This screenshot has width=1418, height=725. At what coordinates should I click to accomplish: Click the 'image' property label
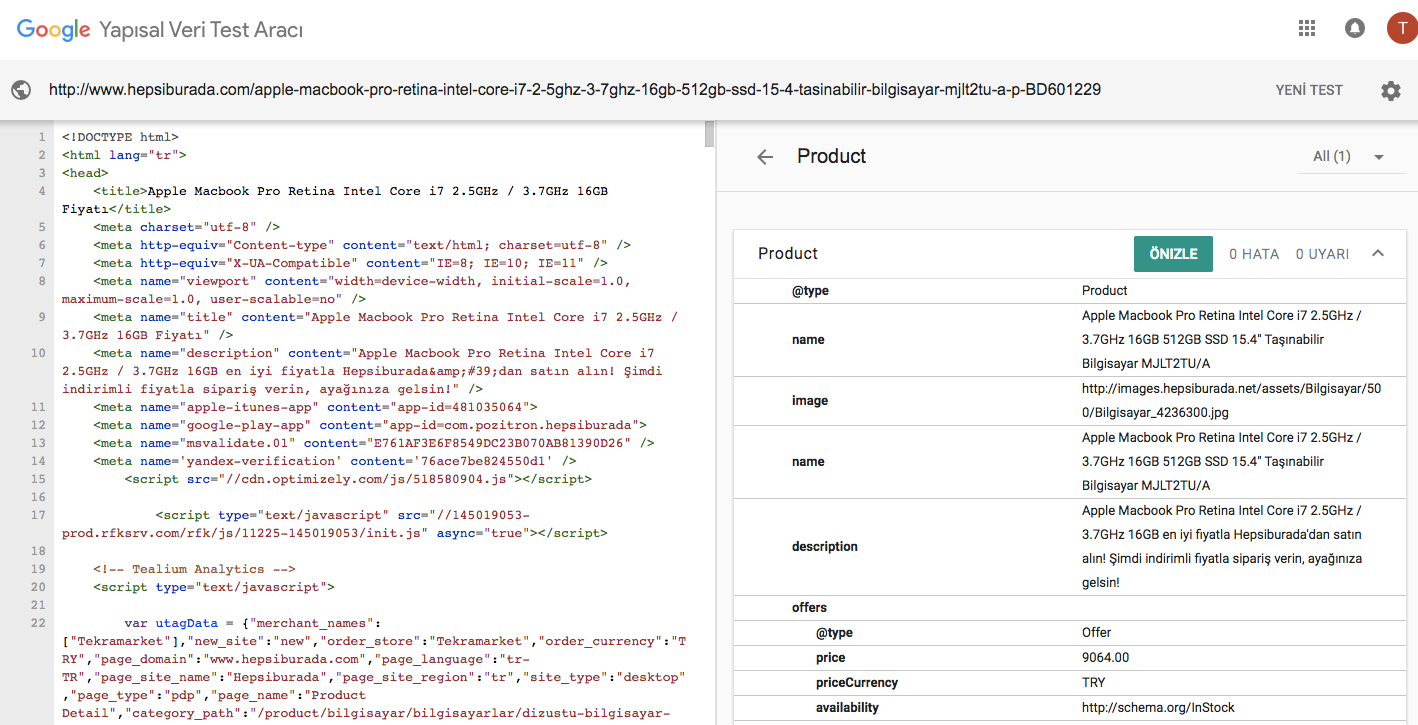click(810, 401)
